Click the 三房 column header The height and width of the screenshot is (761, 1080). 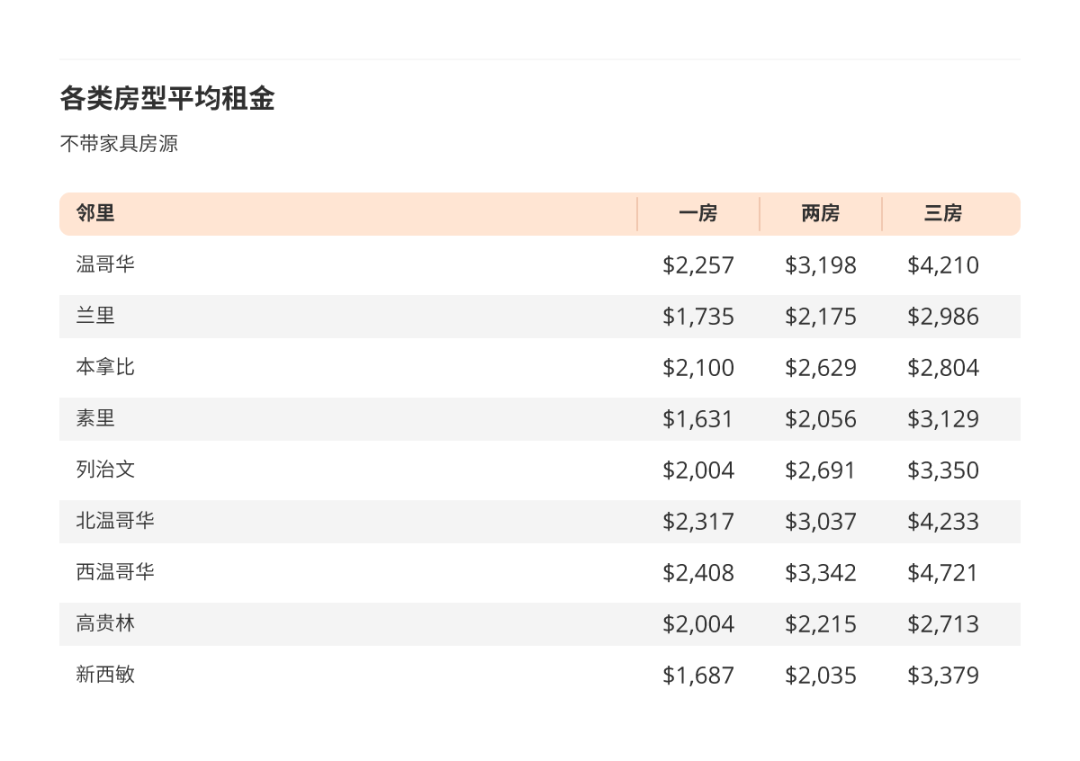(x=943, y=213)
